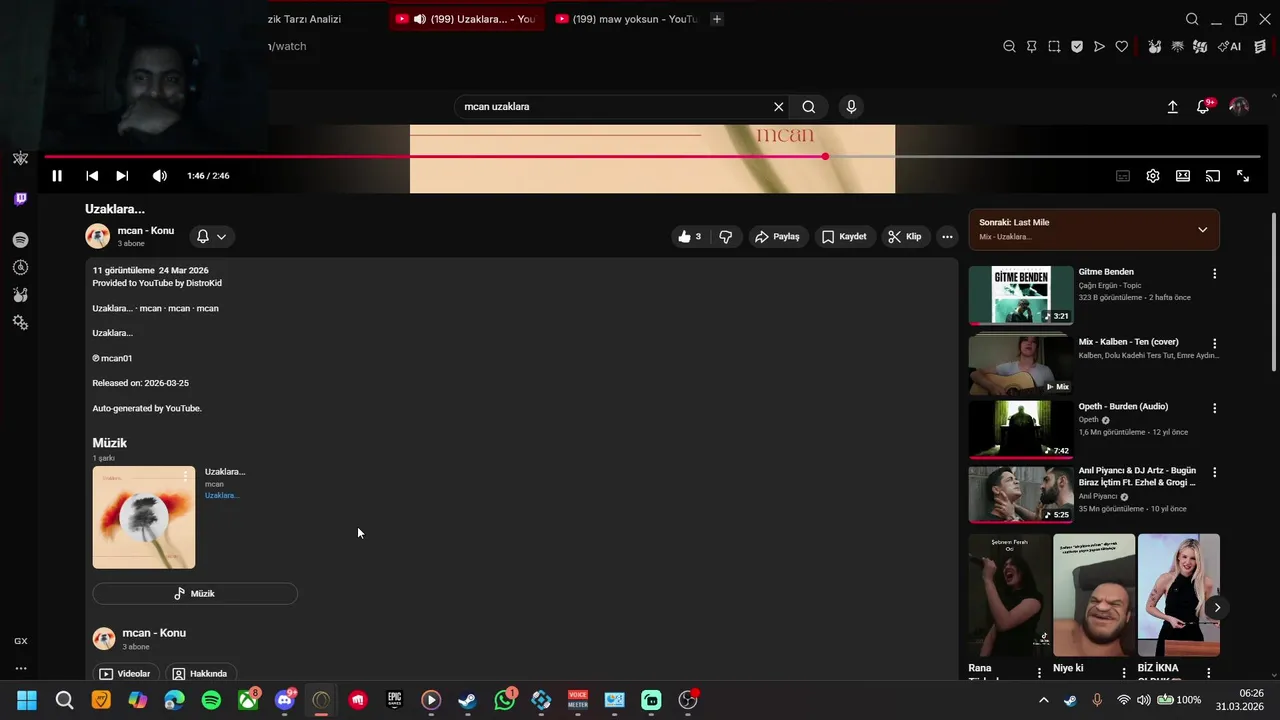
Task: Enter full screen mode
Action: point(1243,176)
